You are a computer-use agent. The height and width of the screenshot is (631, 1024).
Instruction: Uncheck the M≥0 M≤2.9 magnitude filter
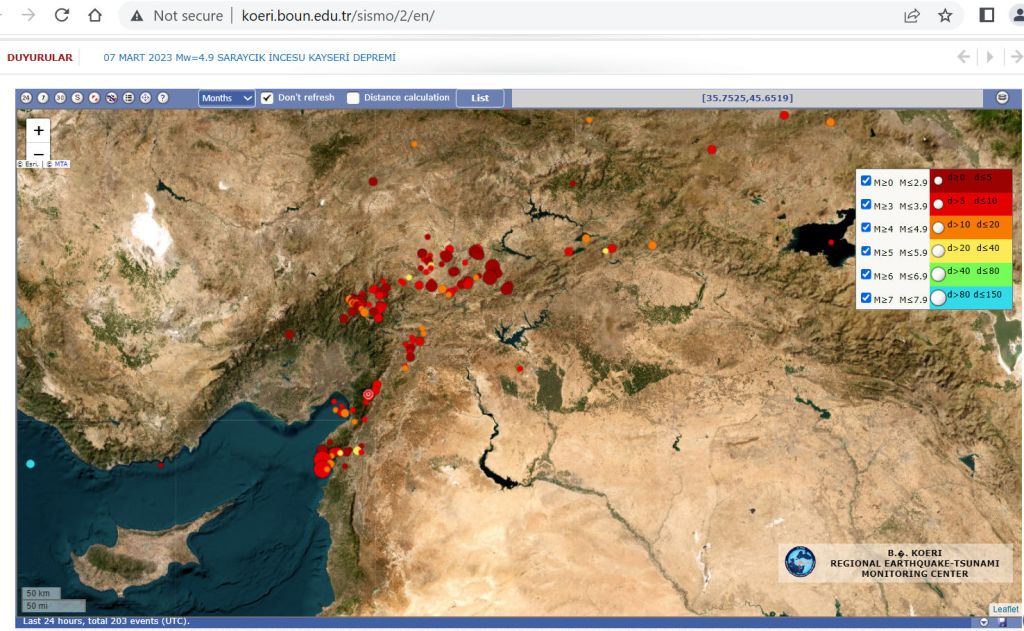866,181
